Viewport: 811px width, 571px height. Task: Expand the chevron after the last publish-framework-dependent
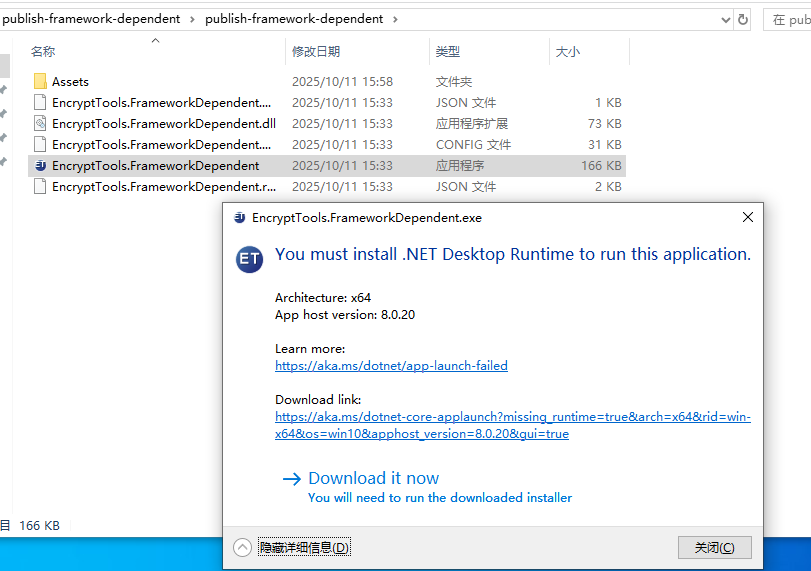(396, 19)
